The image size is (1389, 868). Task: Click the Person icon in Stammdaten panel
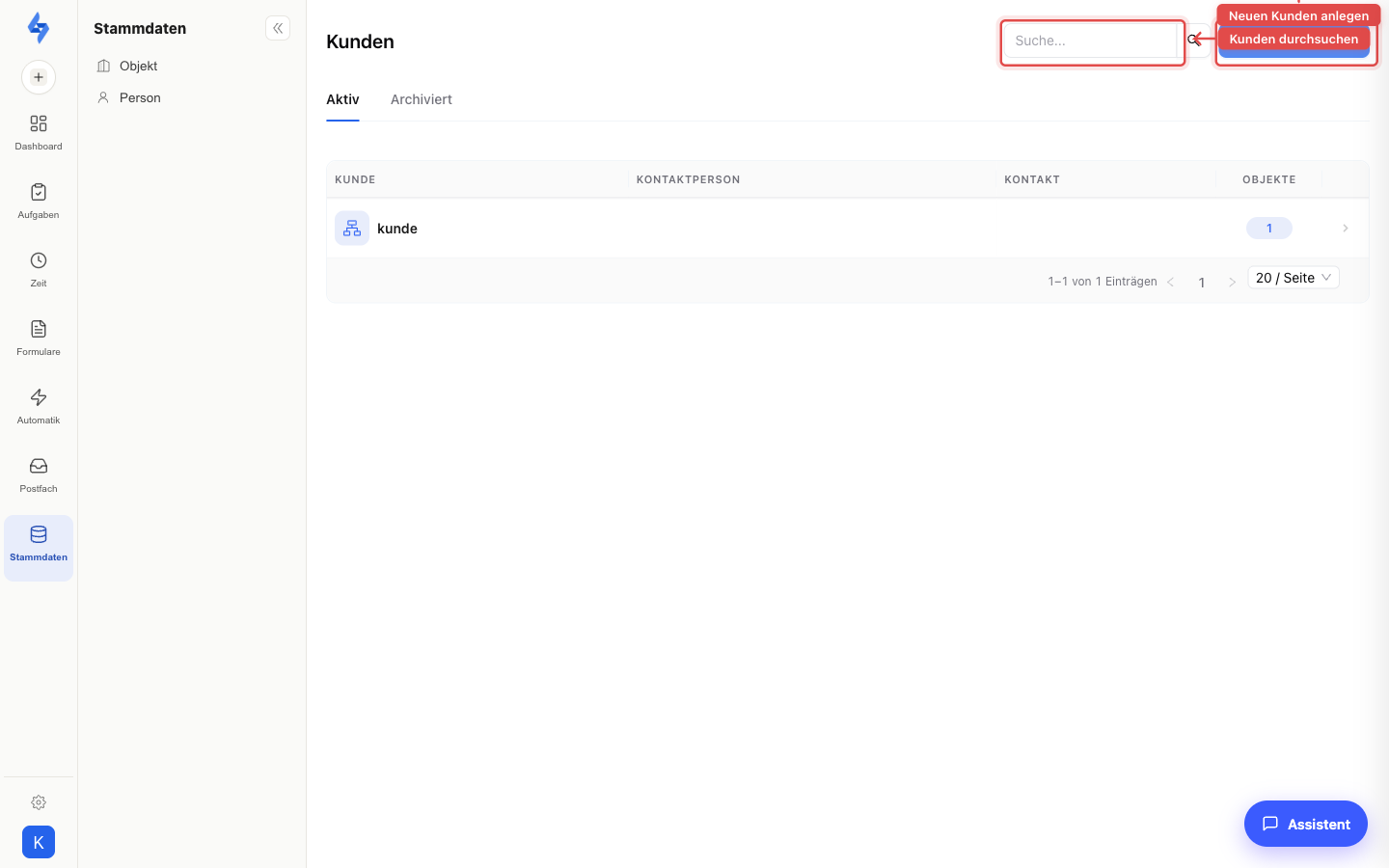click(103, 97)
